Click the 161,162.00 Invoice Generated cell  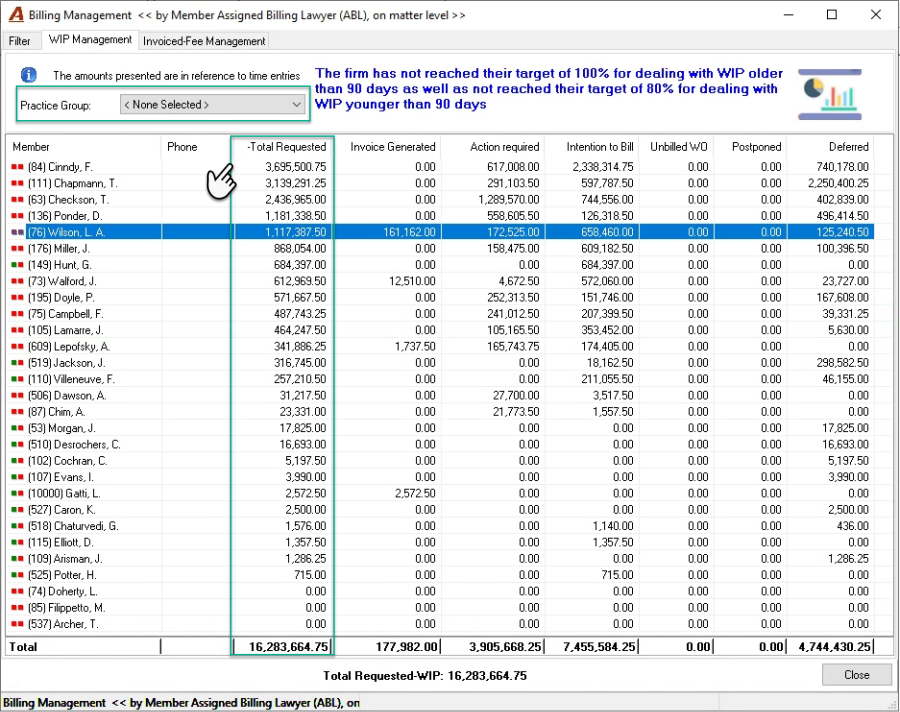tap(388, 232)
